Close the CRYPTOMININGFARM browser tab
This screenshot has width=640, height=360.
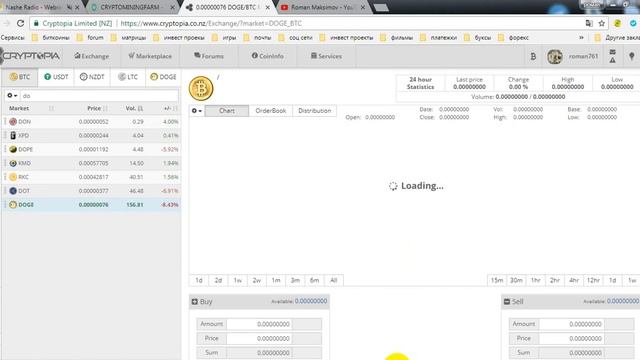click(x=172, y=7)
